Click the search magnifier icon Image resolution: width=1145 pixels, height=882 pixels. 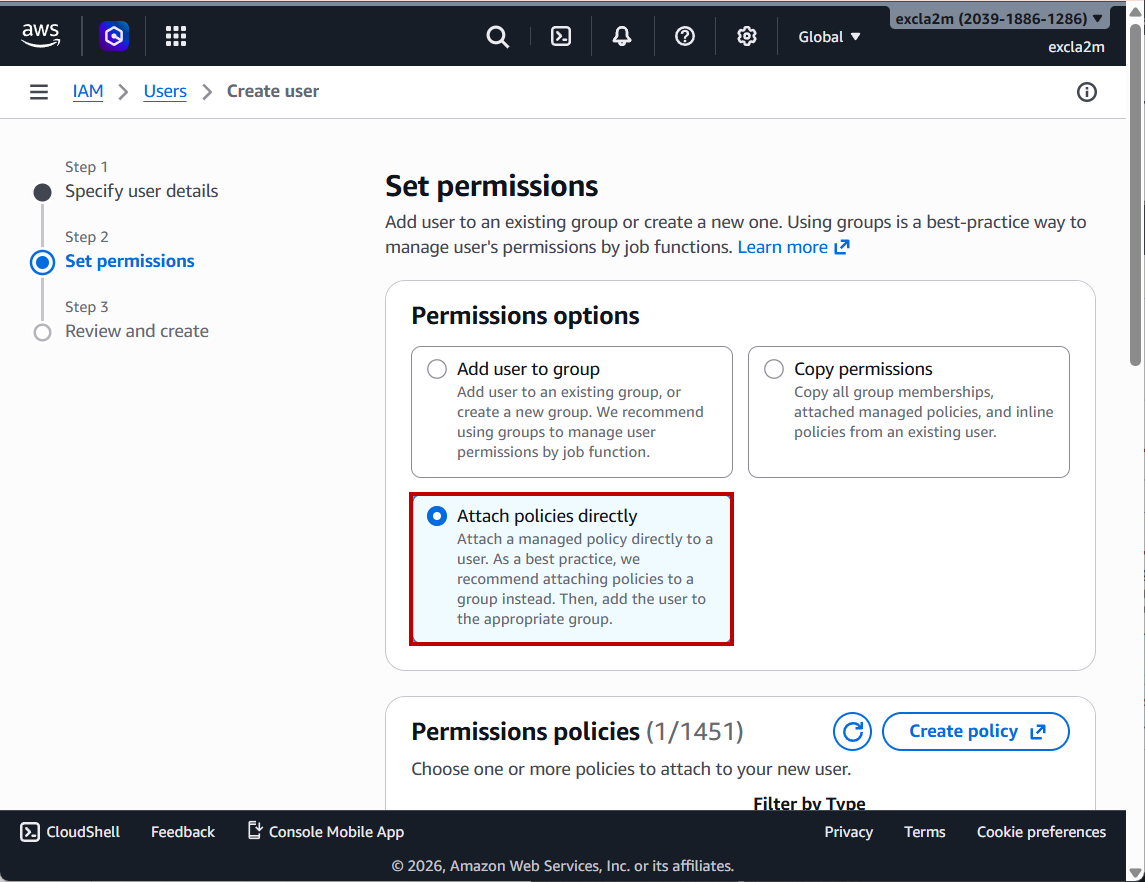pos(497,37)
